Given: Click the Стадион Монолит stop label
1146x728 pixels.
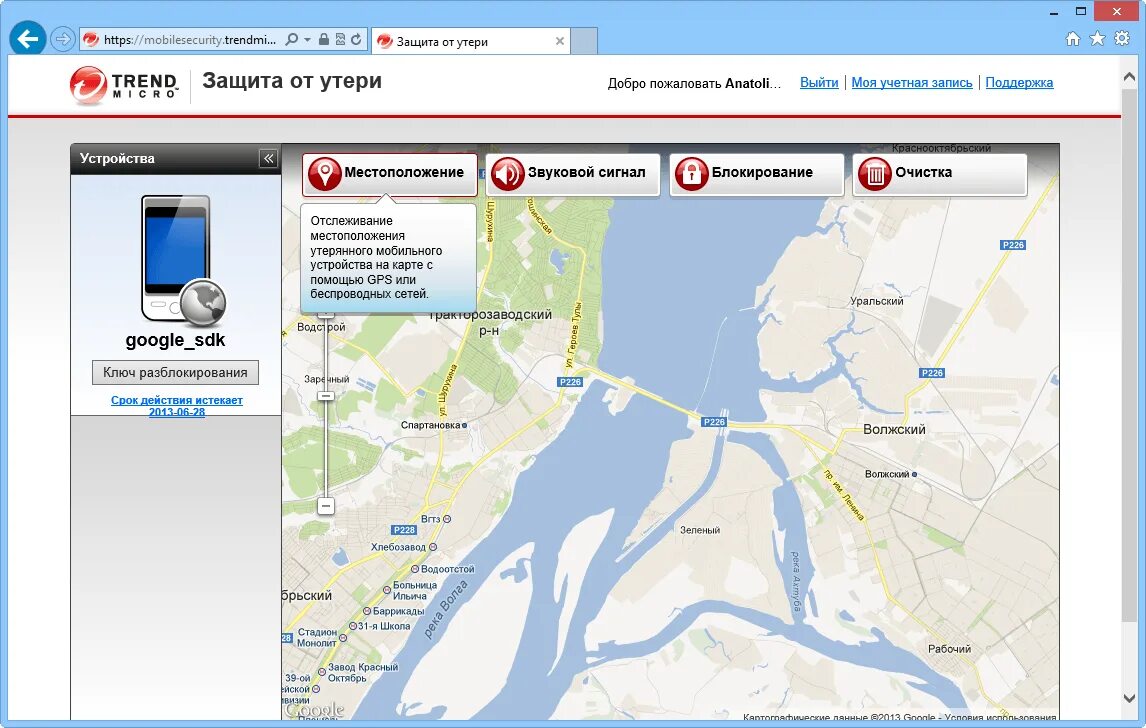Looking at the screenshot, I should 317,637.
